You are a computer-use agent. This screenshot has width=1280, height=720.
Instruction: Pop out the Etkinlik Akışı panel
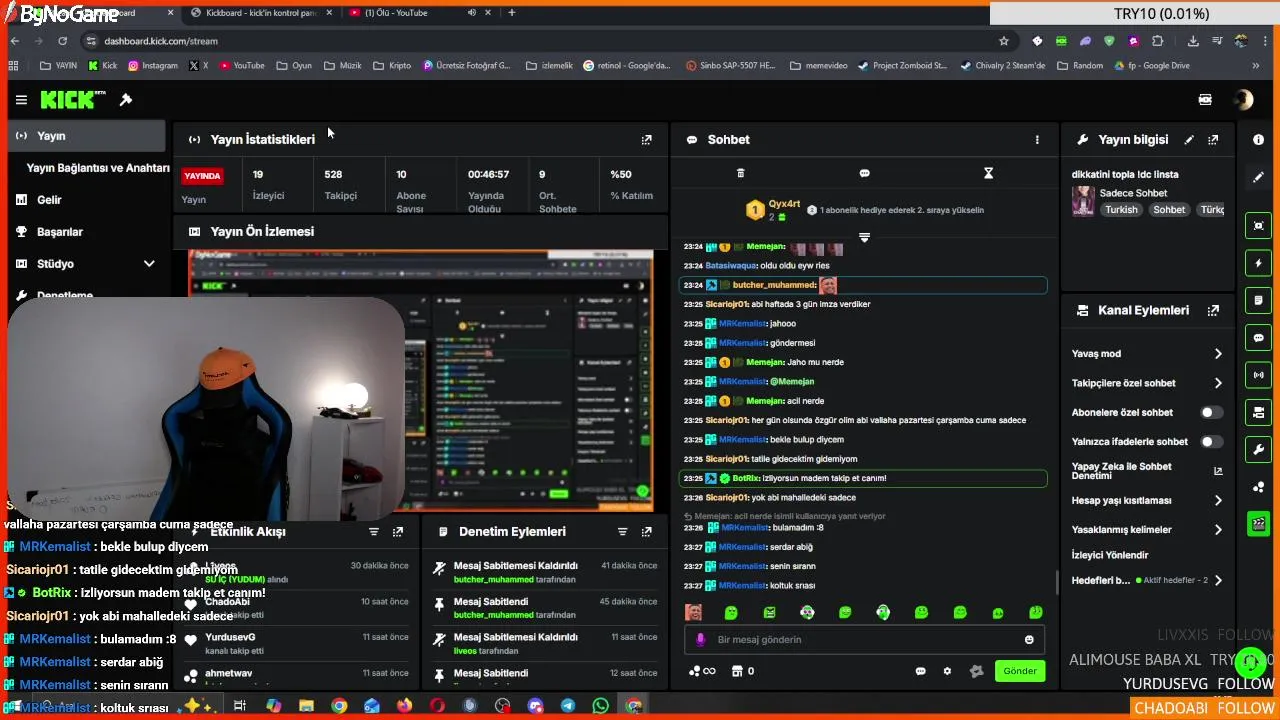tap(398, 532)
